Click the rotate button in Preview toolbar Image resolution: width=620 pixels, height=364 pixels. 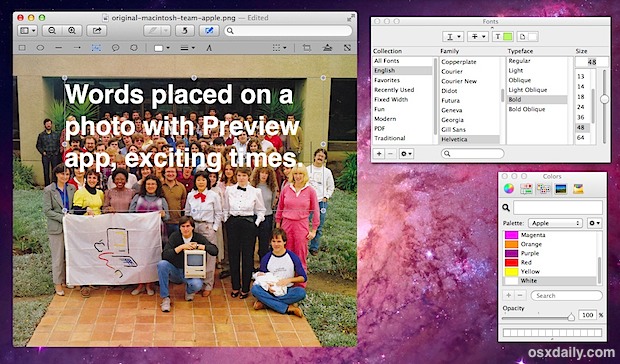(x=185, y=30)
